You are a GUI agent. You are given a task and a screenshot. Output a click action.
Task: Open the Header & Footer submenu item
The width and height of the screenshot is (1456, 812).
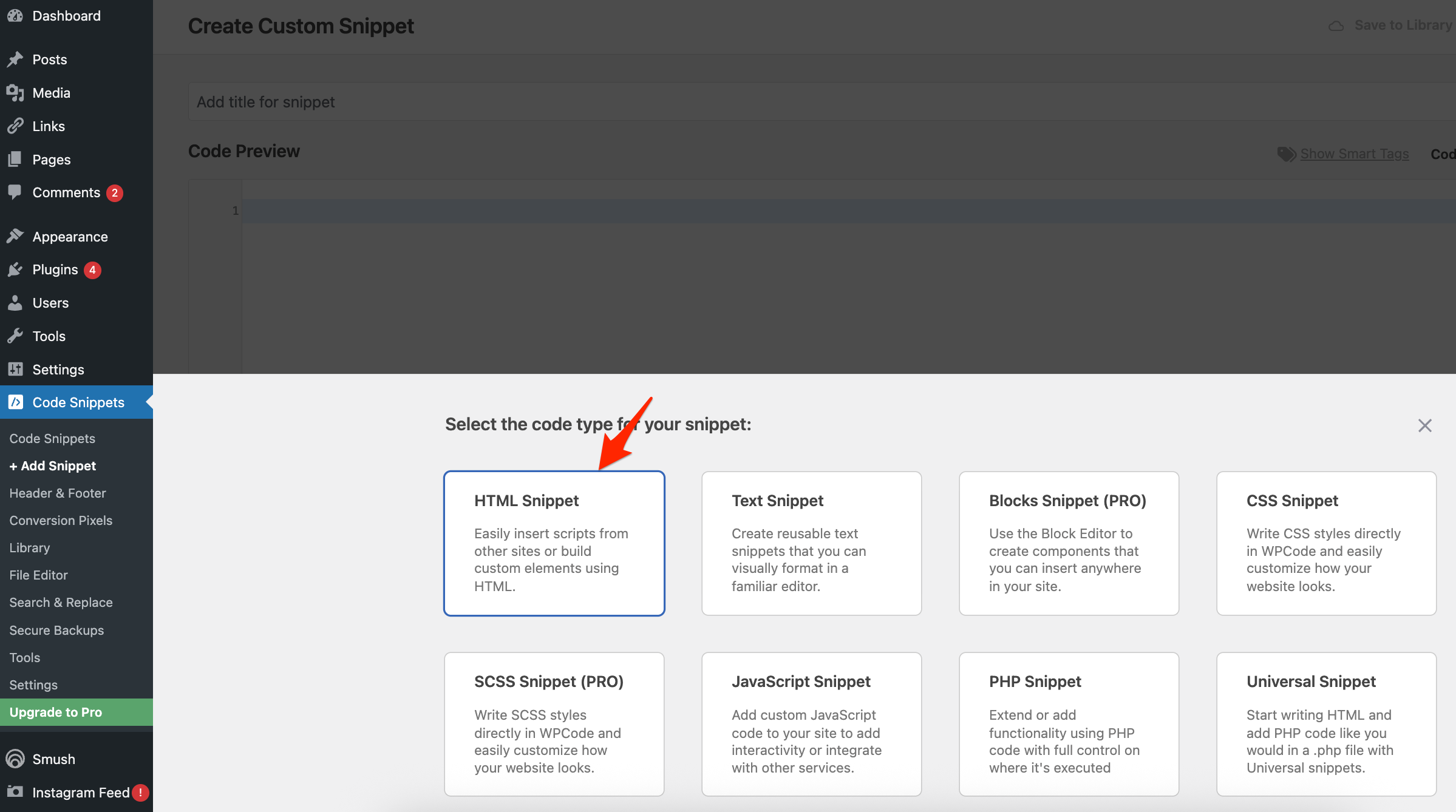58,493
